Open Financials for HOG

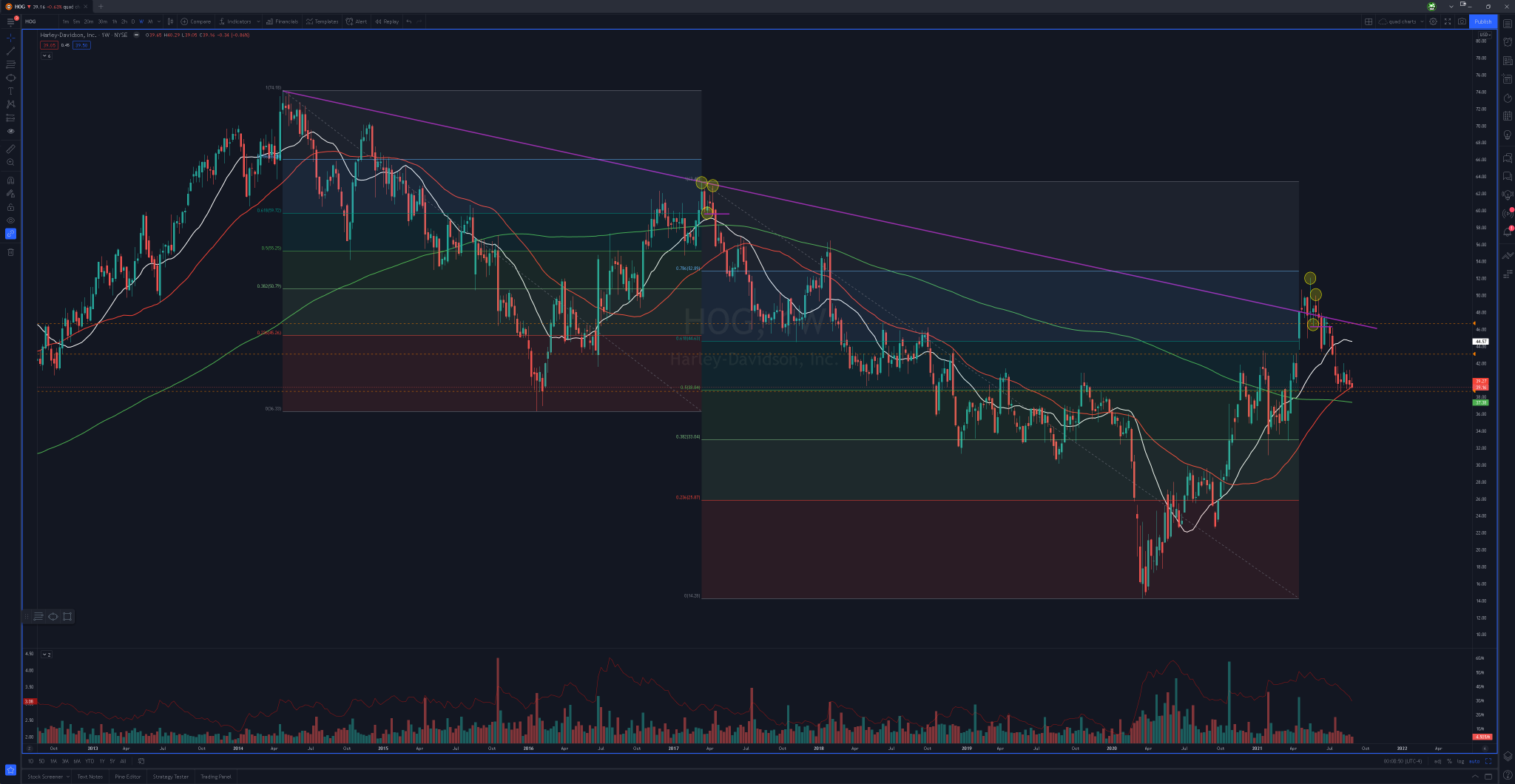coord(282,21)
